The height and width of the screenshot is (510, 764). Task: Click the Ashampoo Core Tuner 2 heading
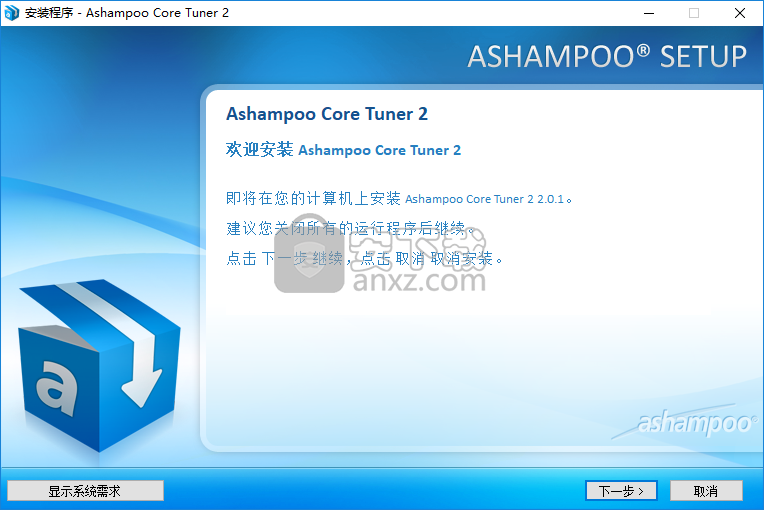(x=327, y=114)
